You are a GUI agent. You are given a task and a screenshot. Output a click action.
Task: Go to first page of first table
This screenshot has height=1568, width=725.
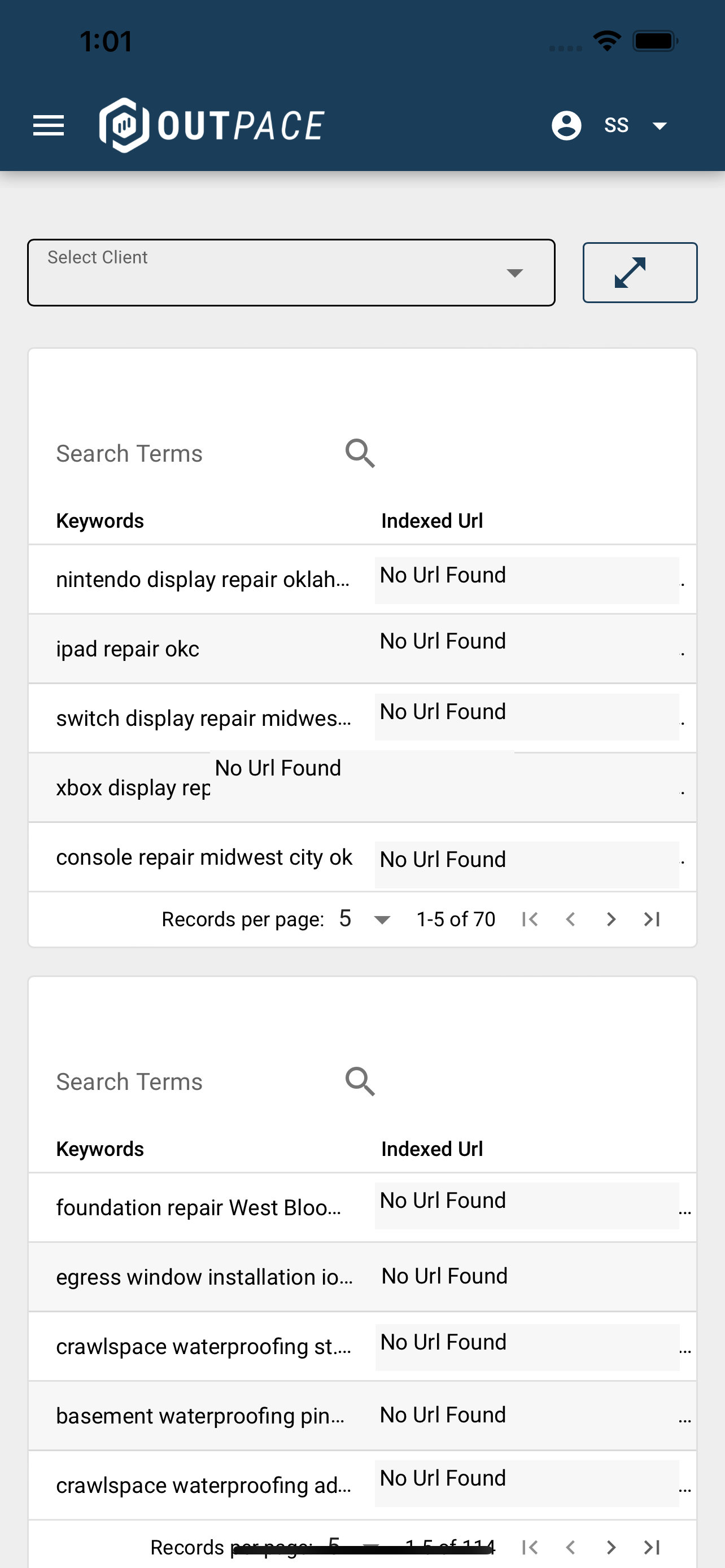pyautogui.click(x=530, y=919)
